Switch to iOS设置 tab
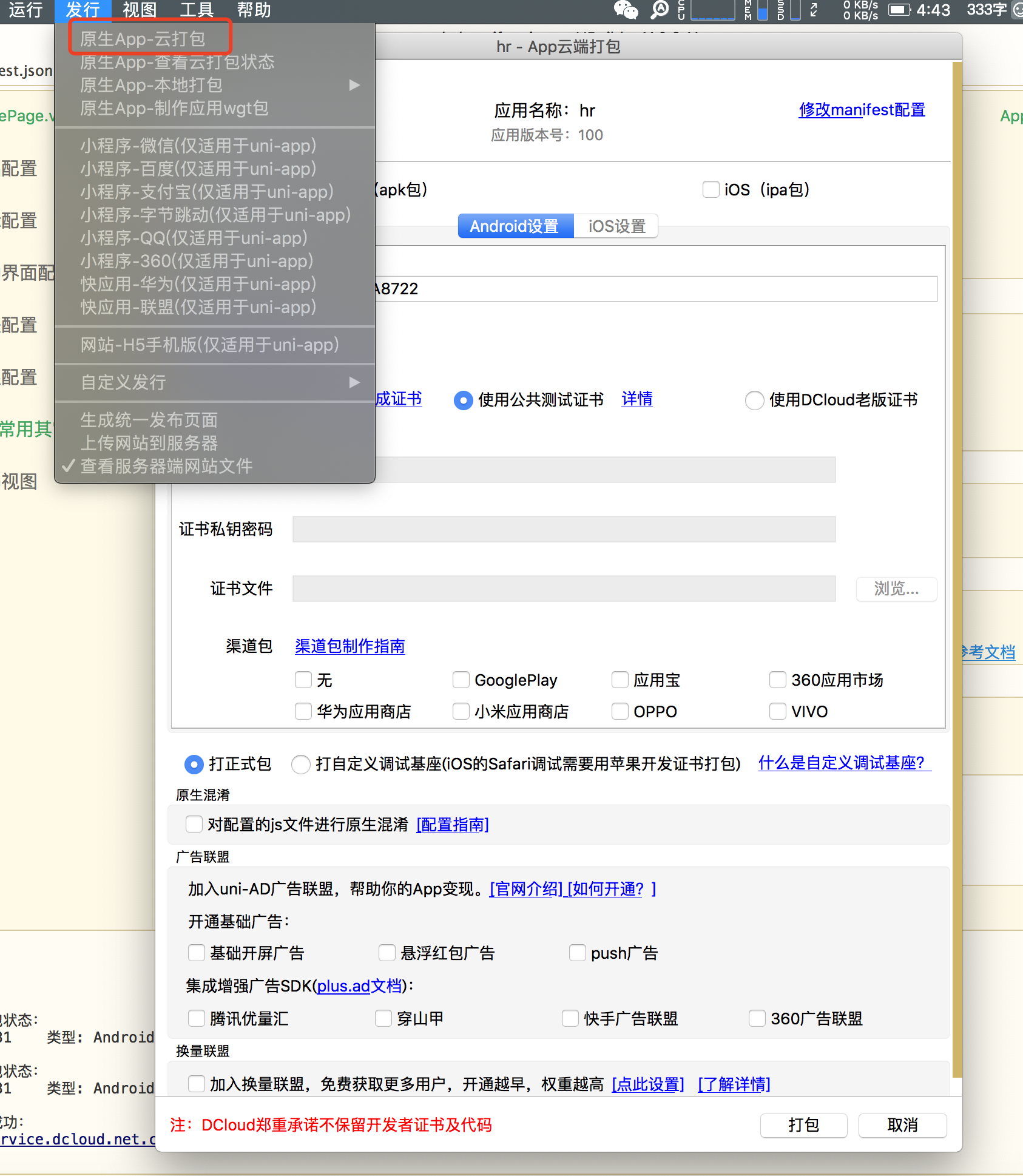 [616, 226]
